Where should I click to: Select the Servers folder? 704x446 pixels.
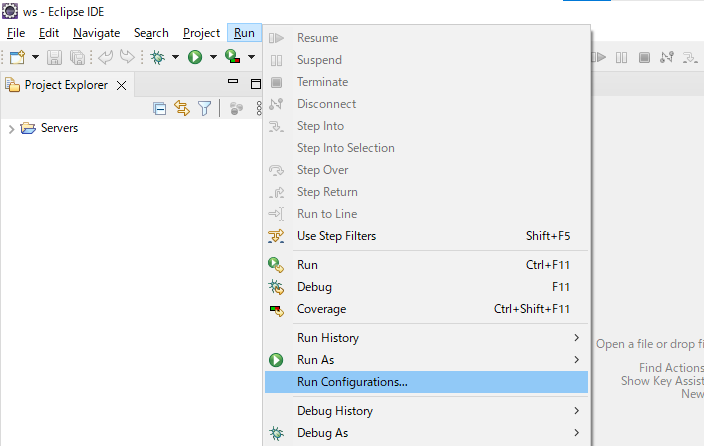click(x=49, y=128)
